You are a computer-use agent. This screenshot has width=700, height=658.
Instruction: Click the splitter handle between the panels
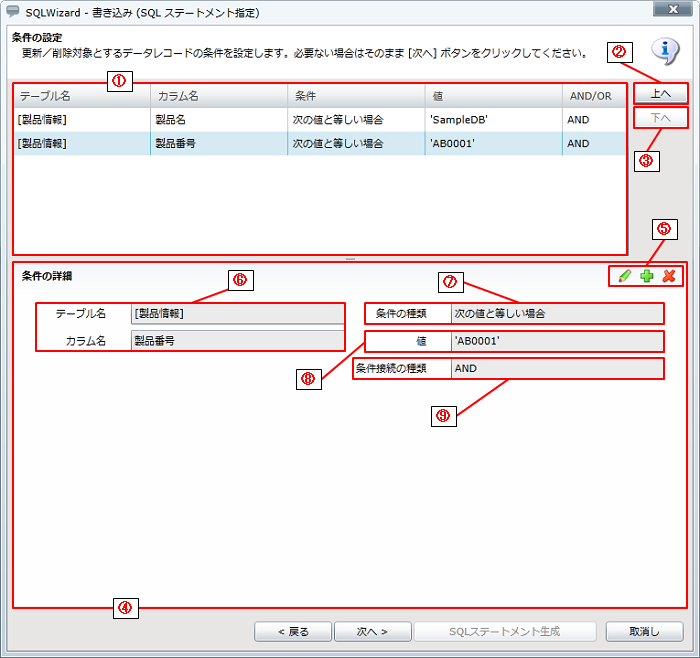pyautogui.click(x=350, y=259)
